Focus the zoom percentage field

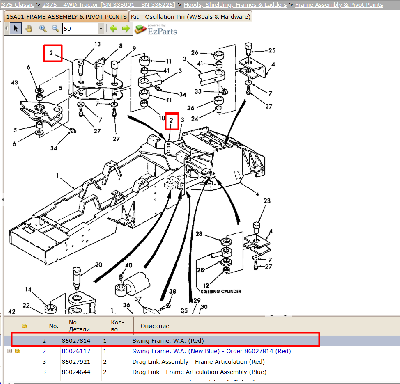coord(80,29)
